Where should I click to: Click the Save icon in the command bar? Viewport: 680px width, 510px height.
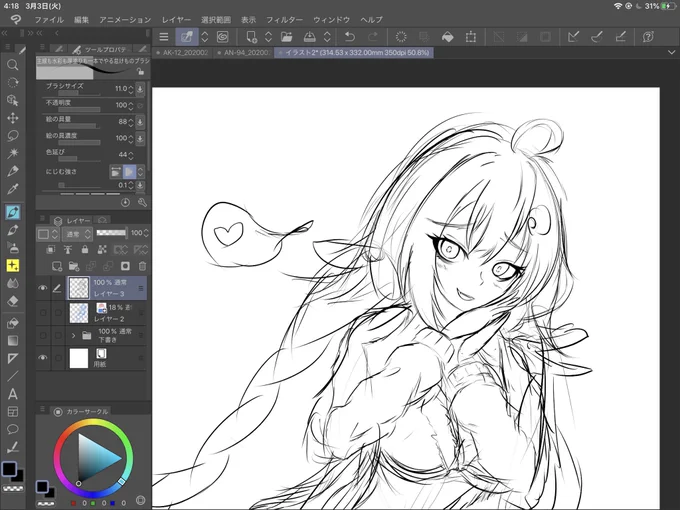[309, 37]
